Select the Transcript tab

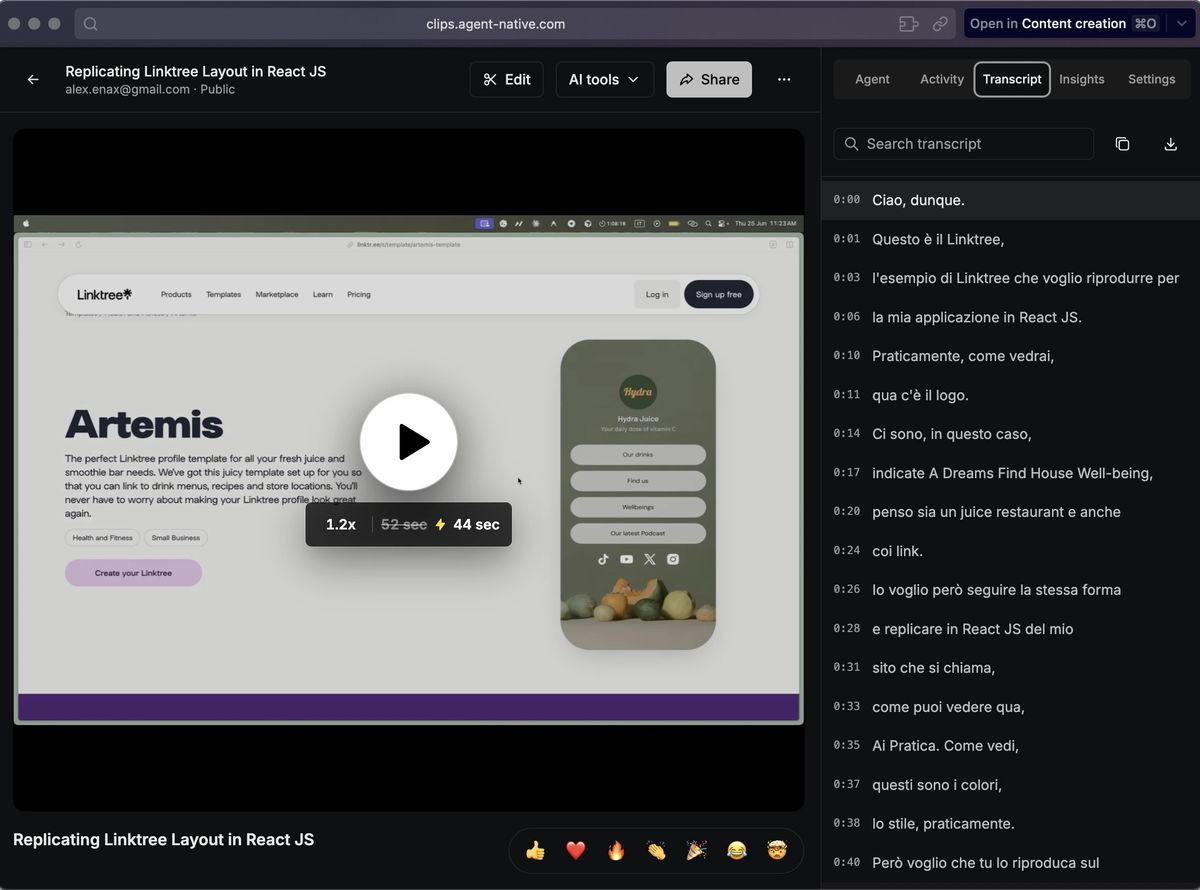click(x=1012, y=79)
